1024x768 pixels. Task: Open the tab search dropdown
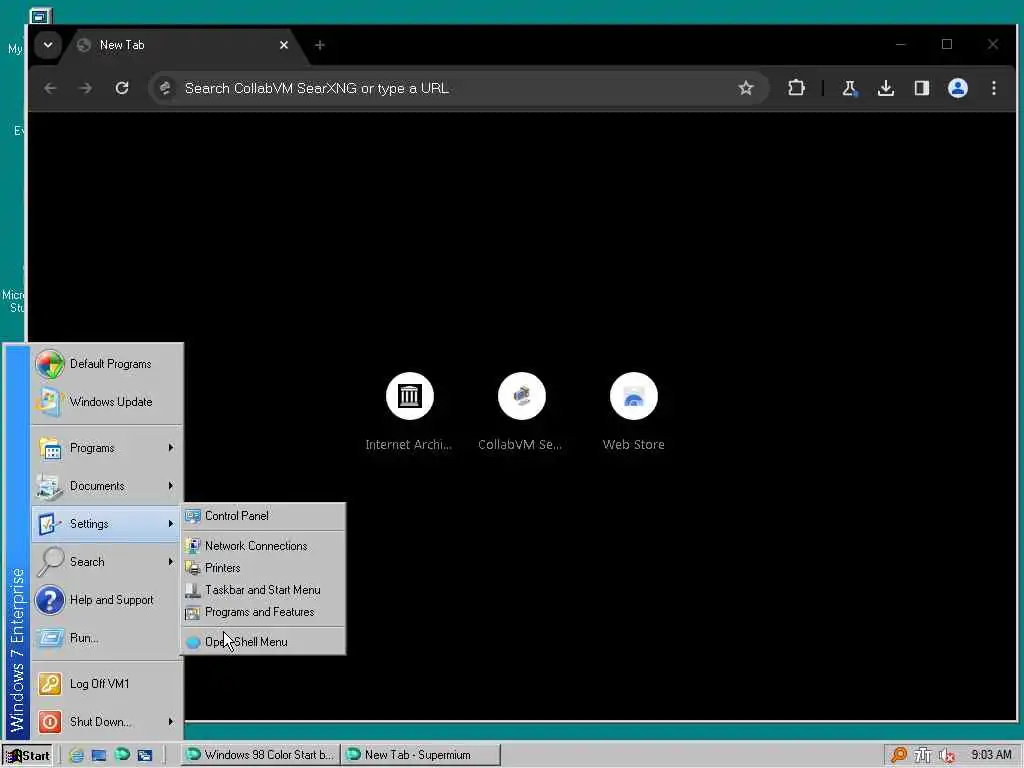48,45
